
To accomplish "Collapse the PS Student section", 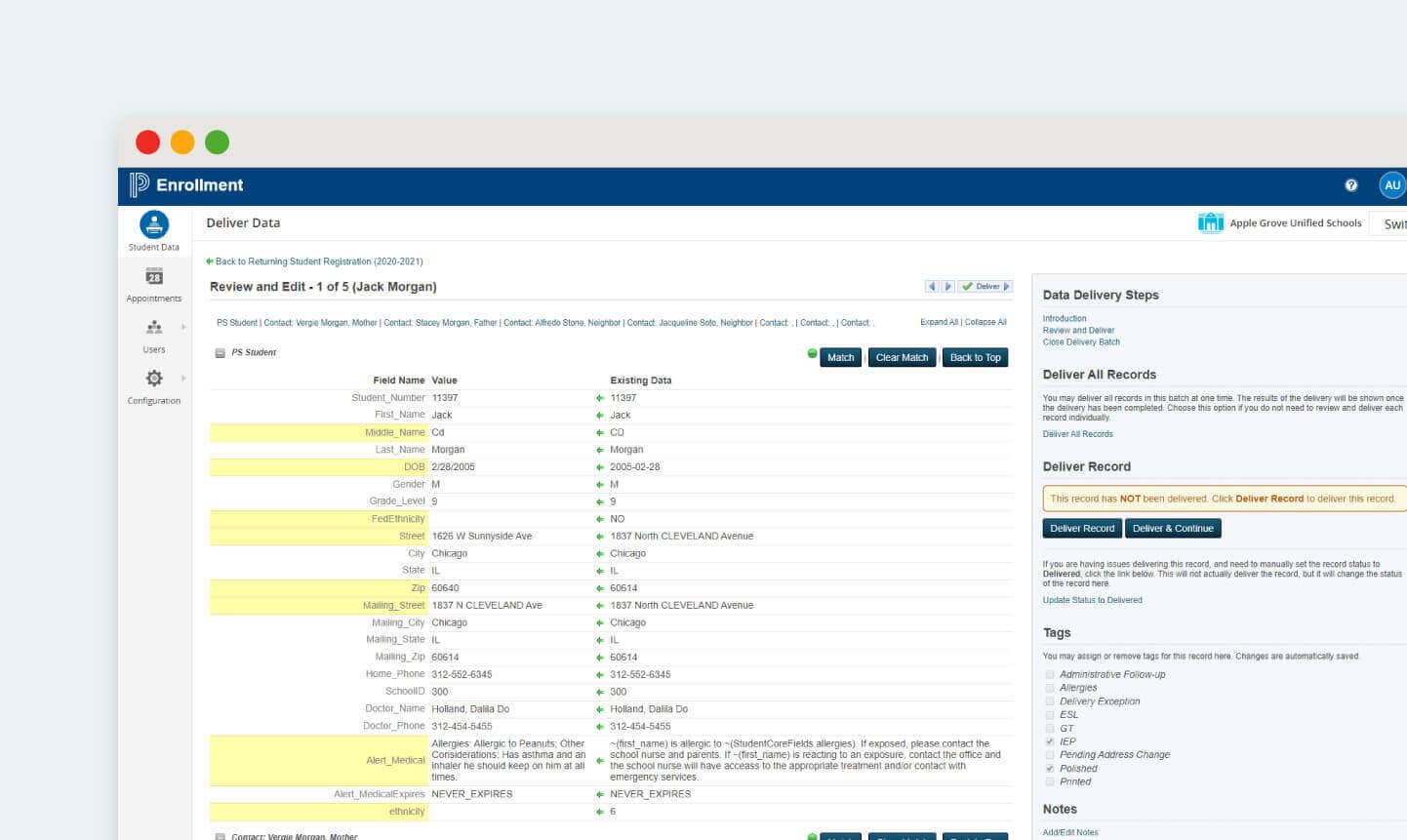I will (x=222, y=352).
